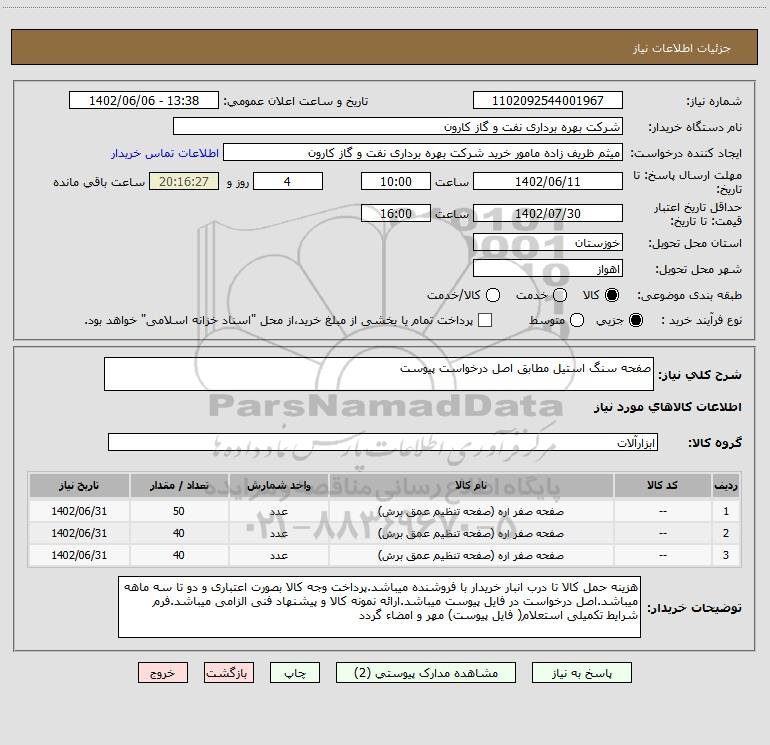The height and width of the screenshot is (745, 770).
Task: Click unit عدد in row 3
Action: click(278, 555)
